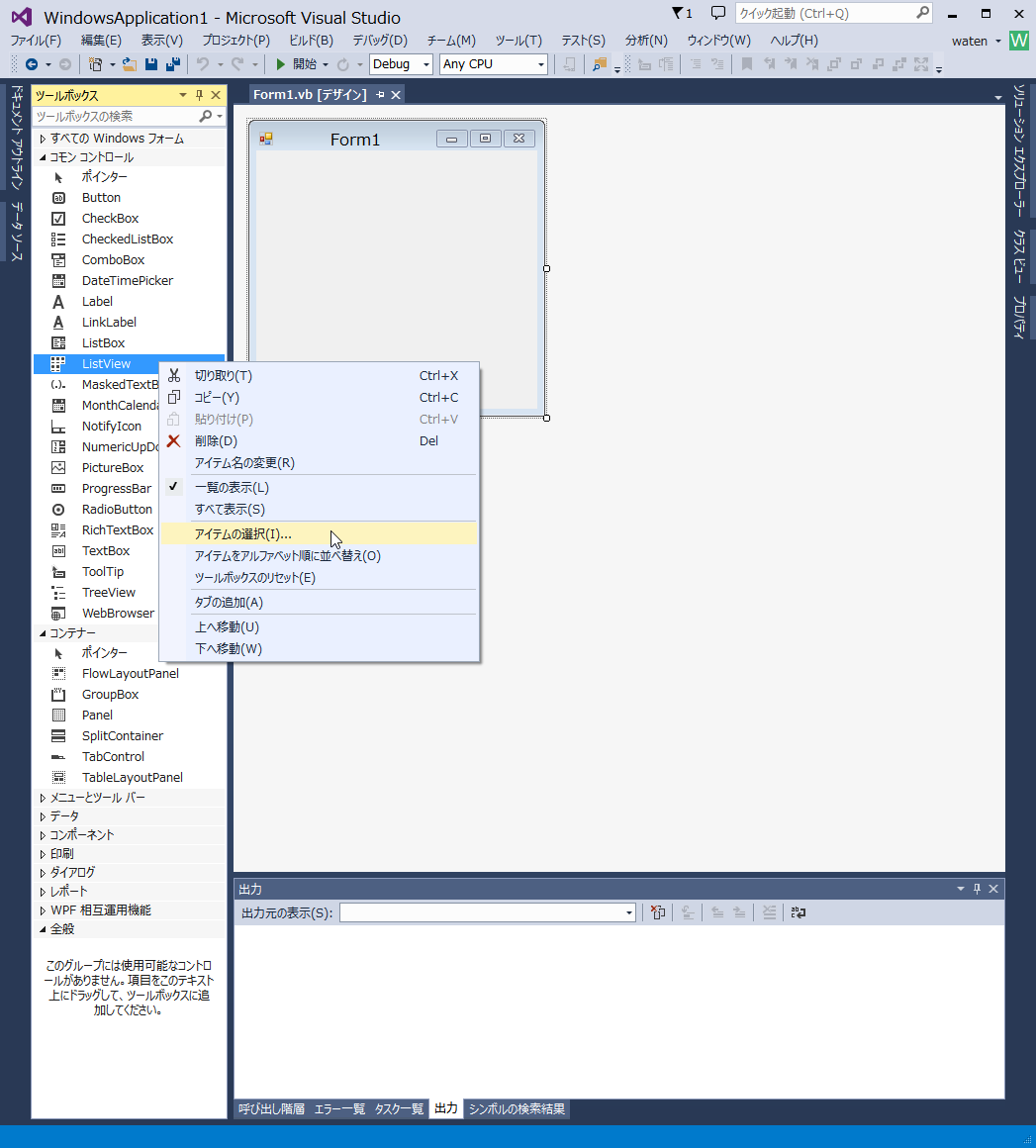Click the save file floppy icon

click(151, 64)
